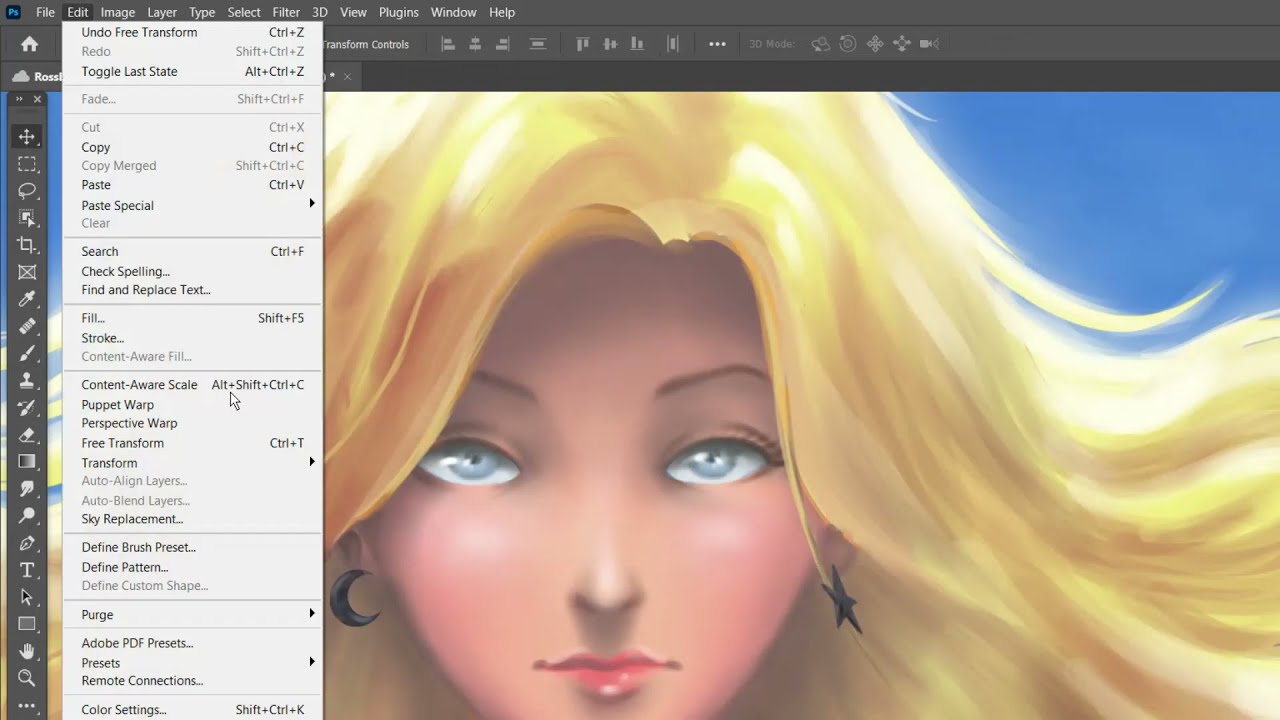Select the Horizontal Type tool
The width and height of the screenshot is (1280, 720).
27,570
